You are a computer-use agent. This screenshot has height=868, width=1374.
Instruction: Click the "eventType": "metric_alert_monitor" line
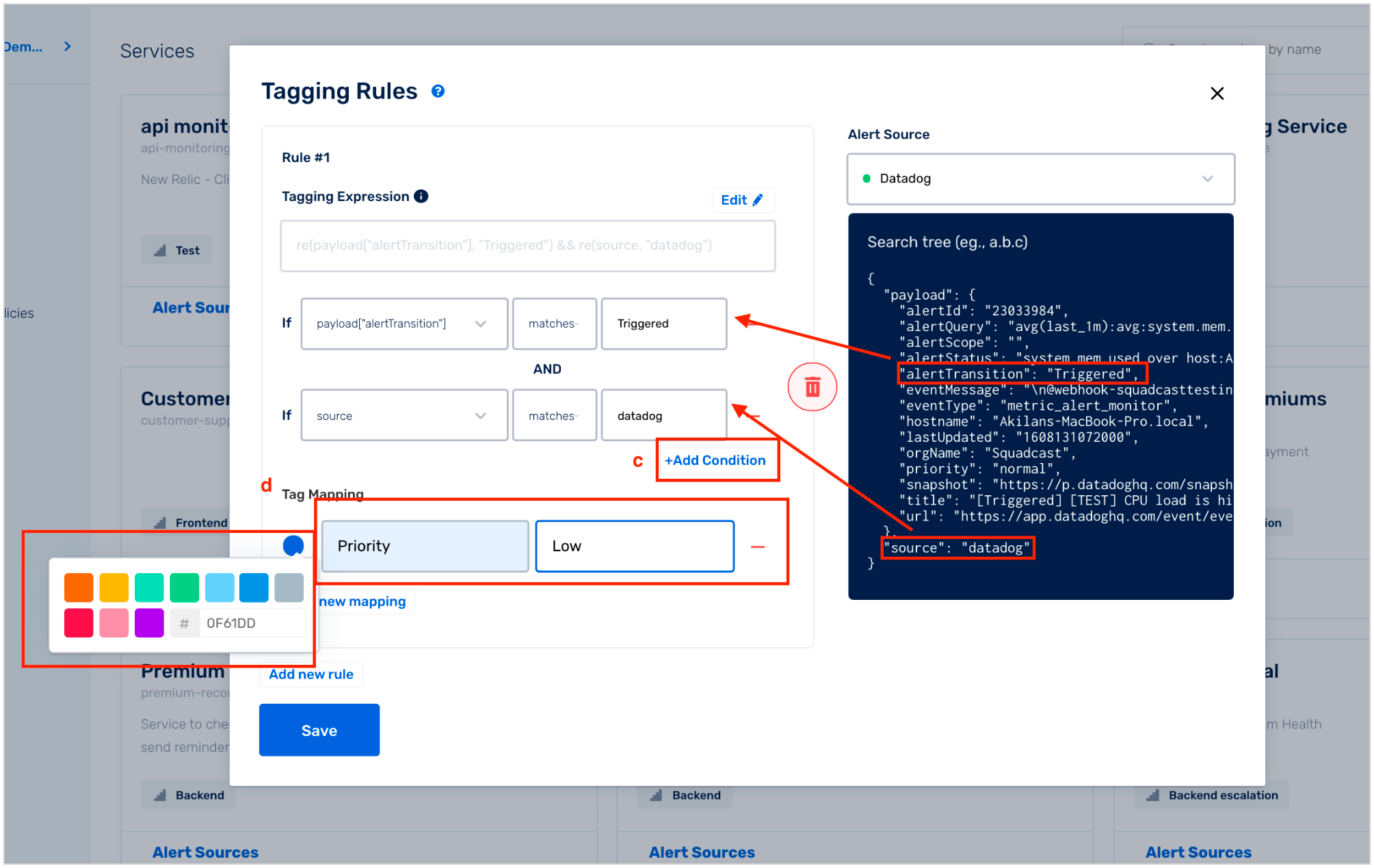click(x=1038, y=406)
